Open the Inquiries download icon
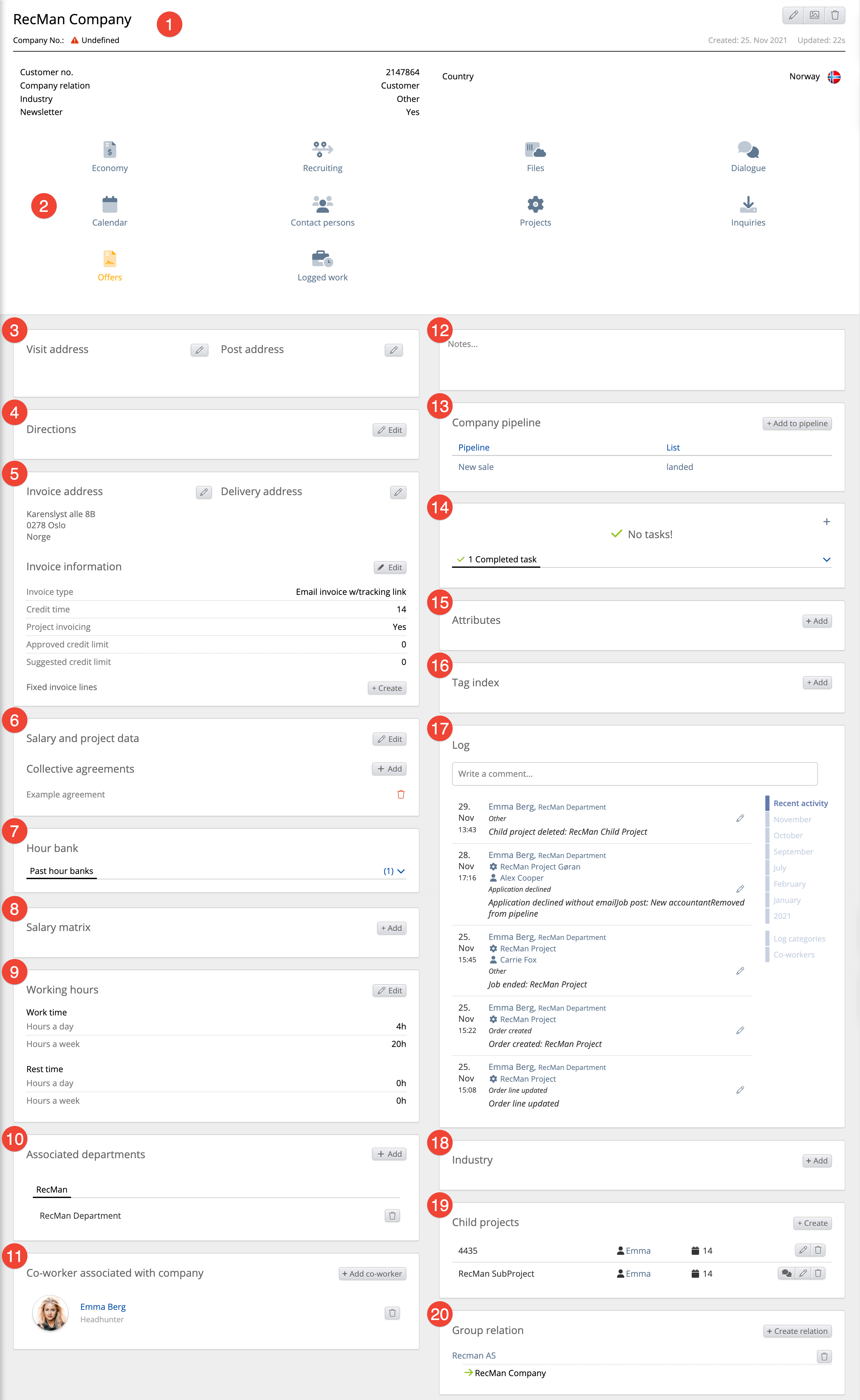The height and width of the screenshot is (1400, 860). [748, 204]
